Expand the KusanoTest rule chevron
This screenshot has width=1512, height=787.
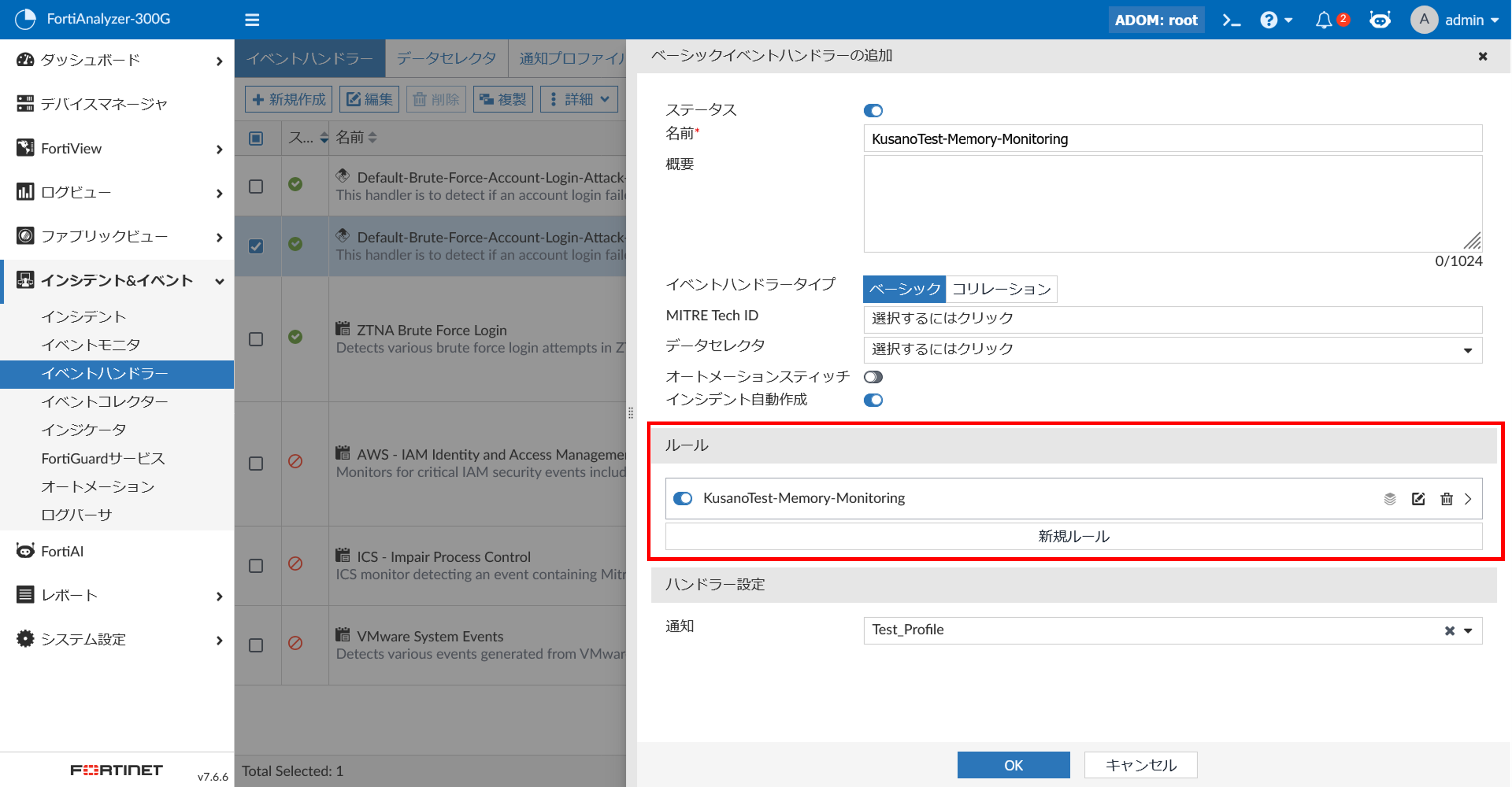click(x=1468, y=499)
